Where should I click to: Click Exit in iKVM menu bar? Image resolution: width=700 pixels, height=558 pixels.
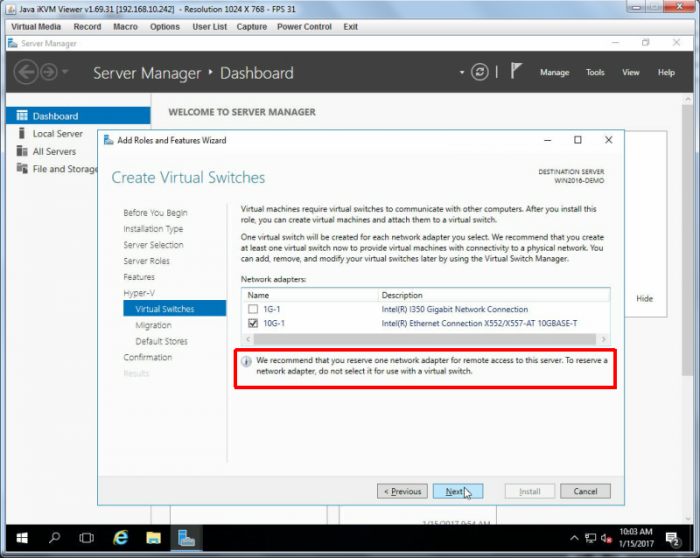(x=350, y=27)
